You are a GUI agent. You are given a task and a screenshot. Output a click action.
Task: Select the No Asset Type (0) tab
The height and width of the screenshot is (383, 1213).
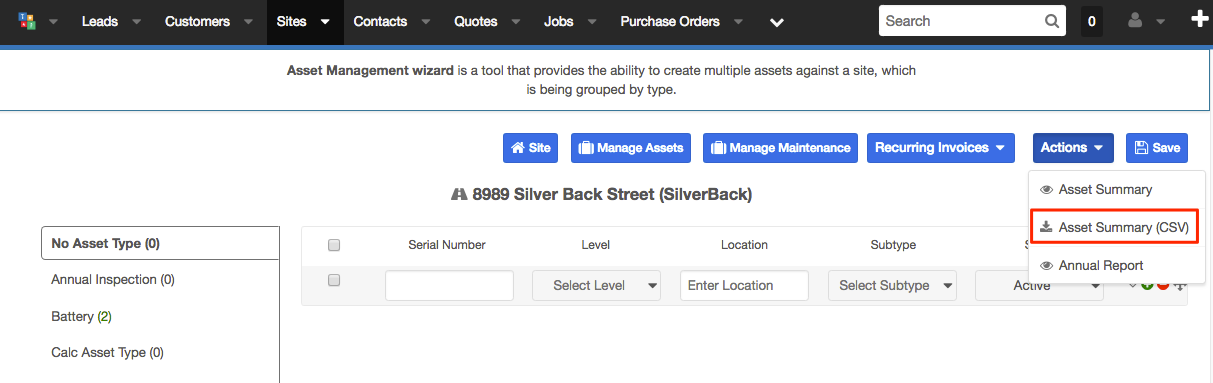point(160,243)
